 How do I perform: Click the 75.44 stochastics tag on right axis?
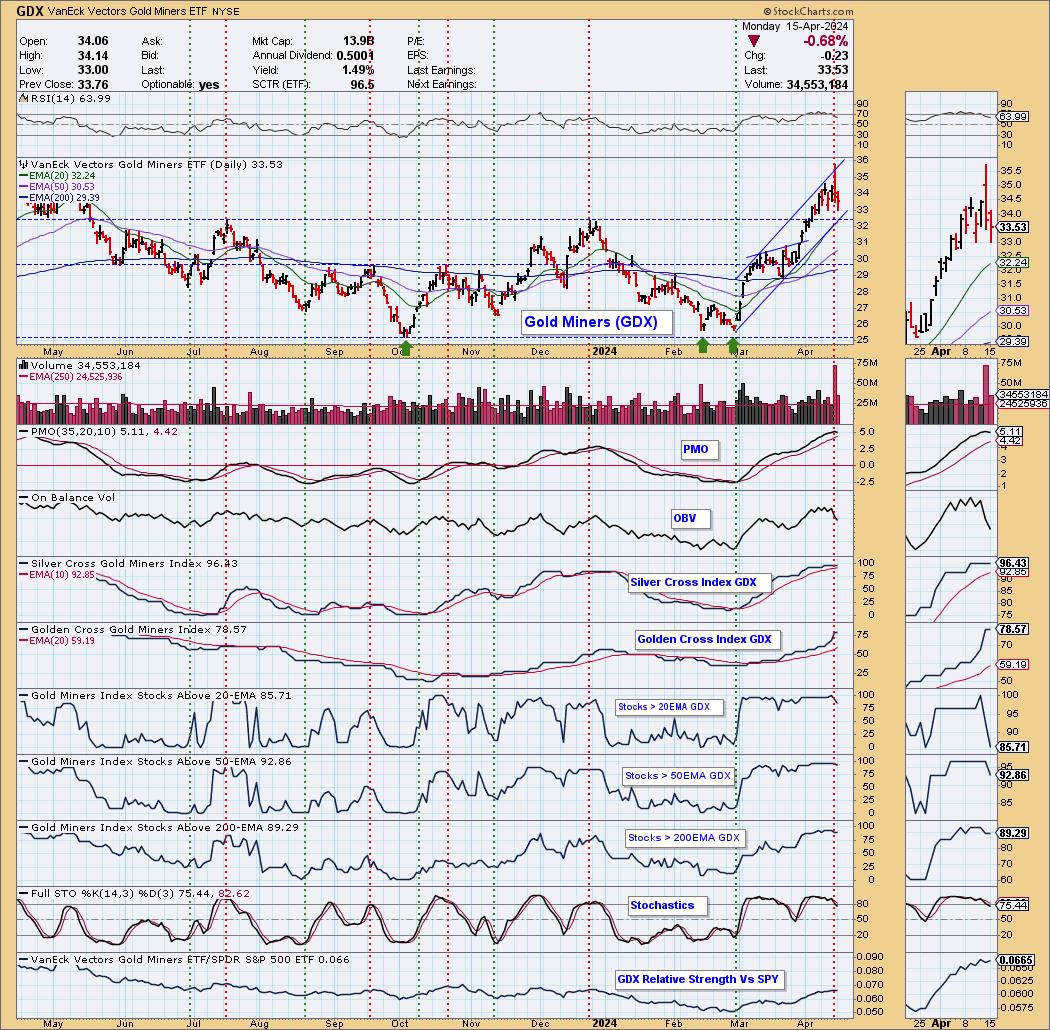click(x=1012, y=905)
